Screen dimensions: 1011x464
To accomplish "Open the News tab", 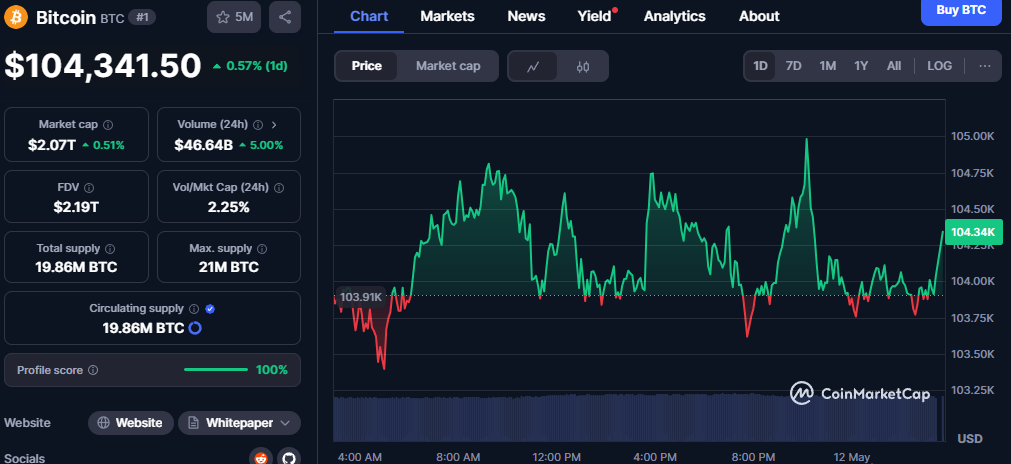I will [526, 16].
